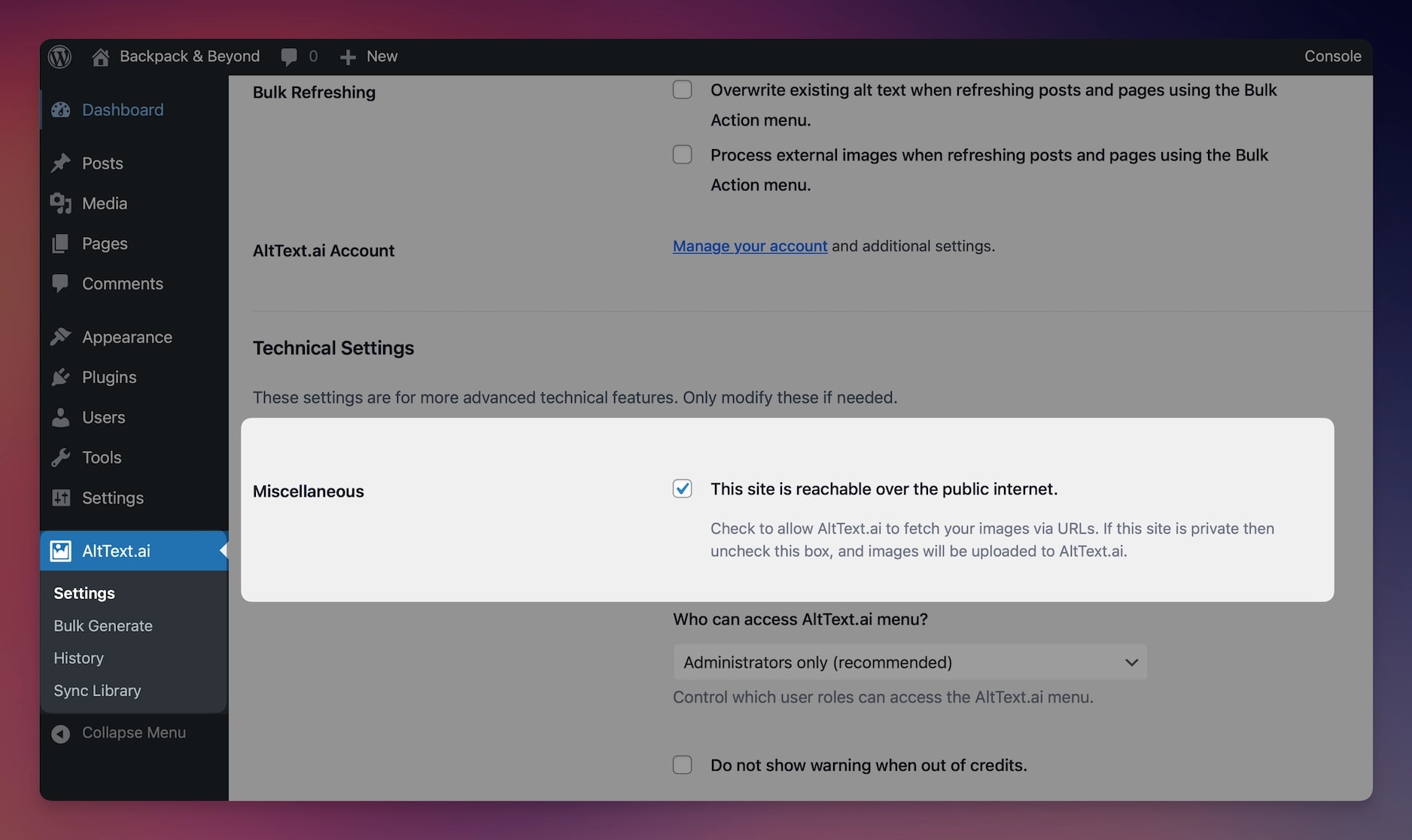Open Sync Library submenu item
Viewport: 1412px width, 840px height.
click(x=97, y=690)
